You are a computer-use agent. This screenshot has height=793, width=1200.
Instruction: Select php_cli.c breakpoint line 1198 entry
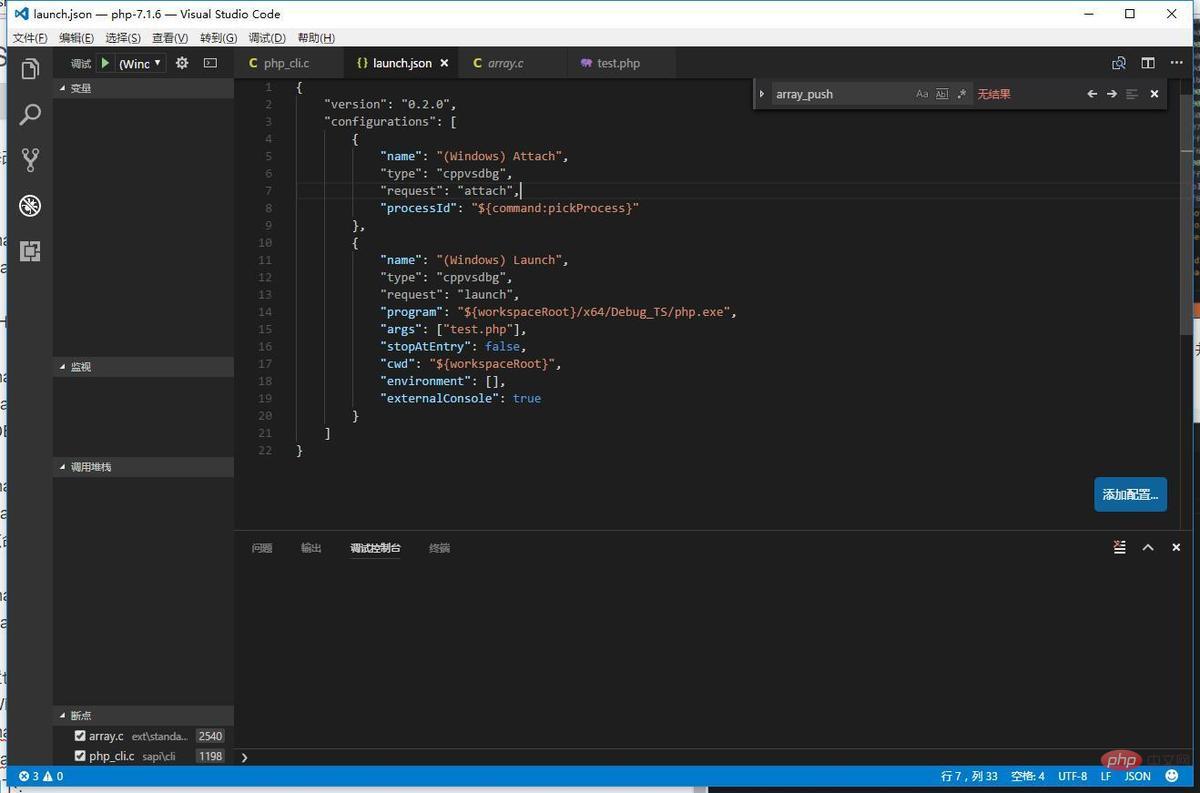point(143,756)
